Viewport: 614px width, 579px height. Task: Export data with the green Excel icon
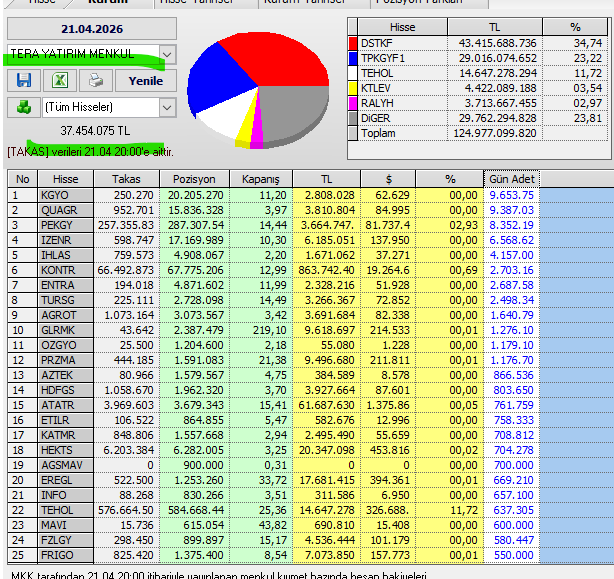click(x=60, y=81)
